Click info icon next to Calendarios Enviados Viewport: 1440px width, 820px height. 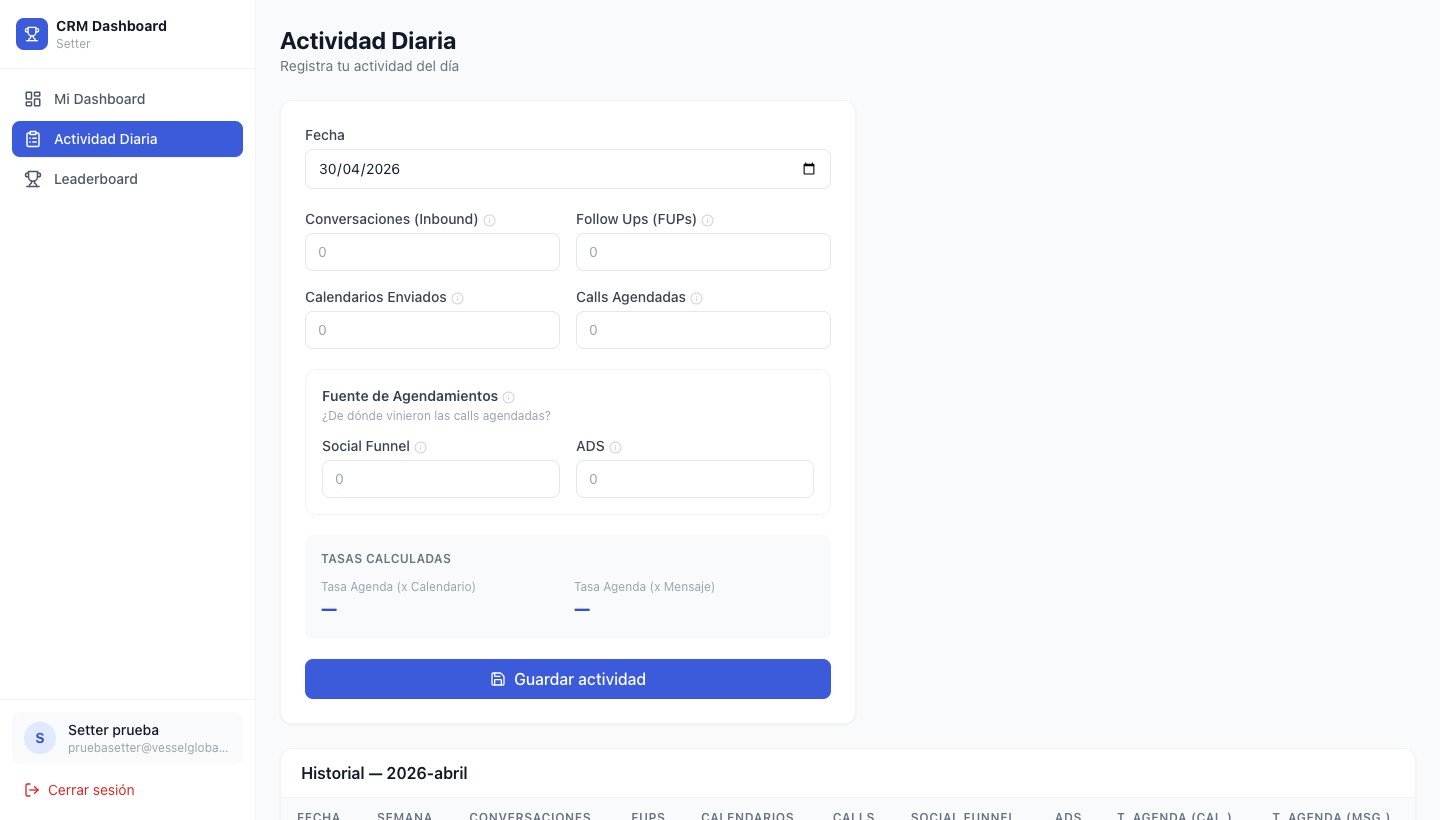point(457,298)
